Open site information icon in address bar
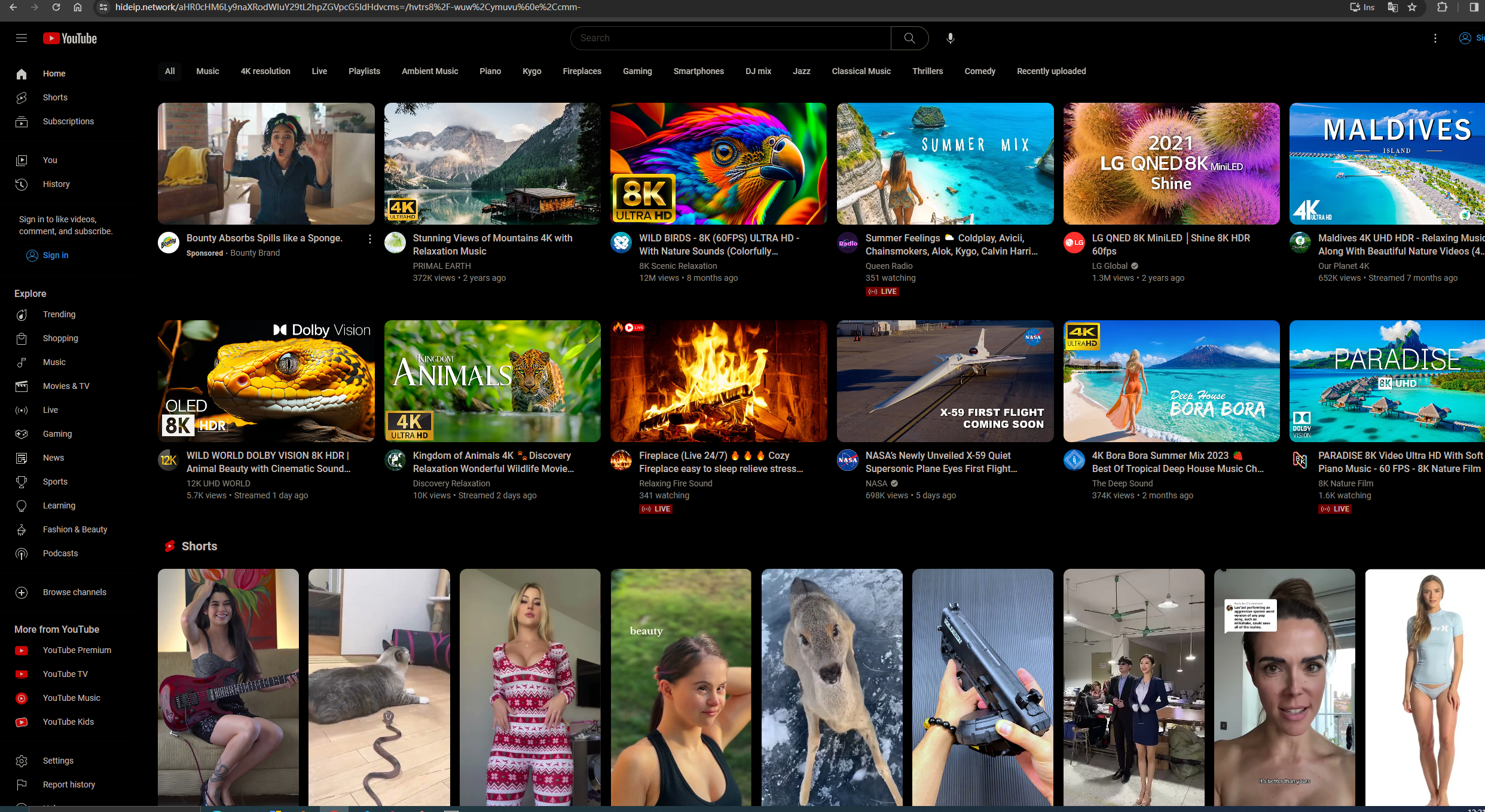 tap(103, 7)
